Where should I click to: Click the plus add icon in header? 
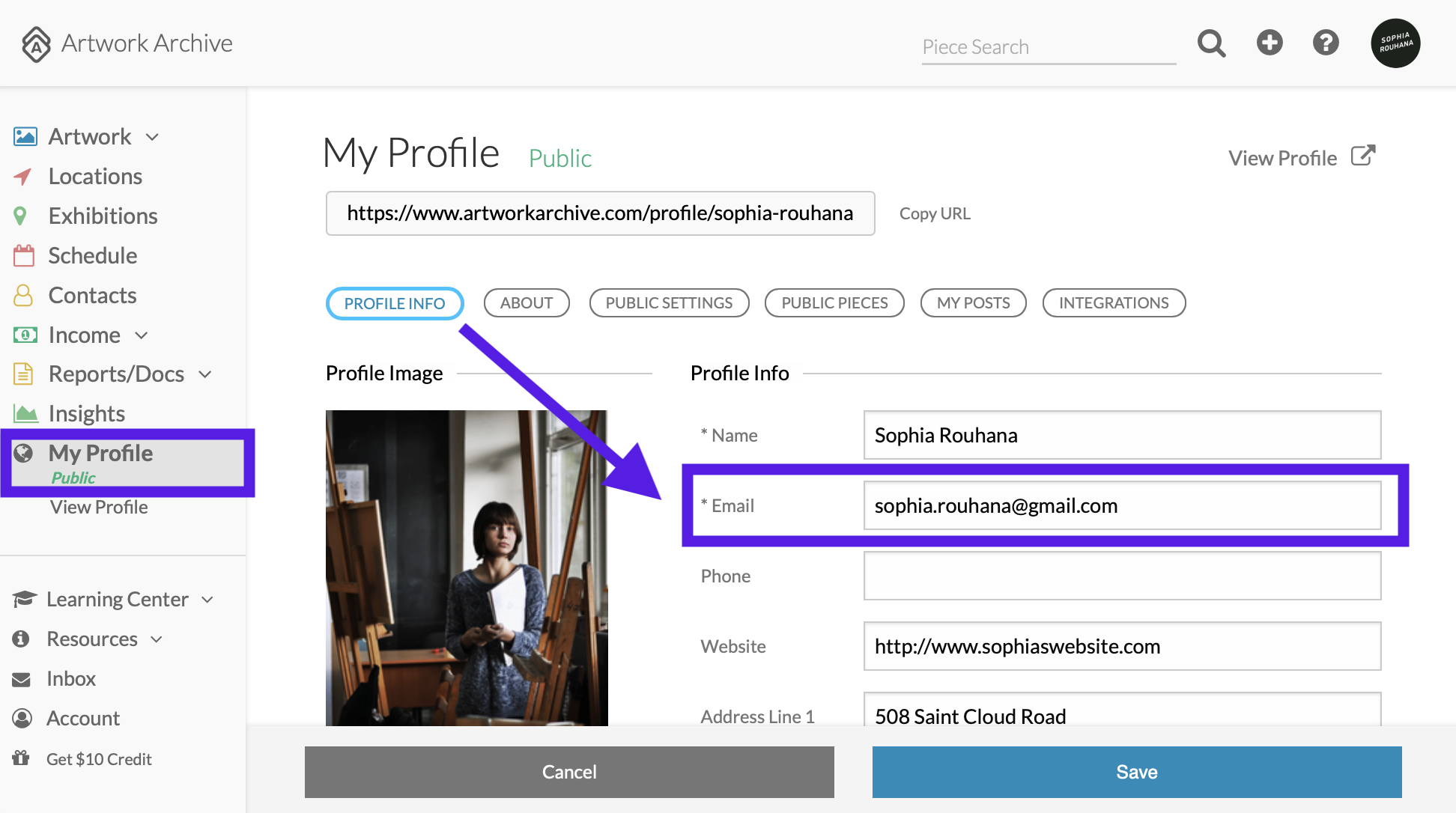[1270, 43]
